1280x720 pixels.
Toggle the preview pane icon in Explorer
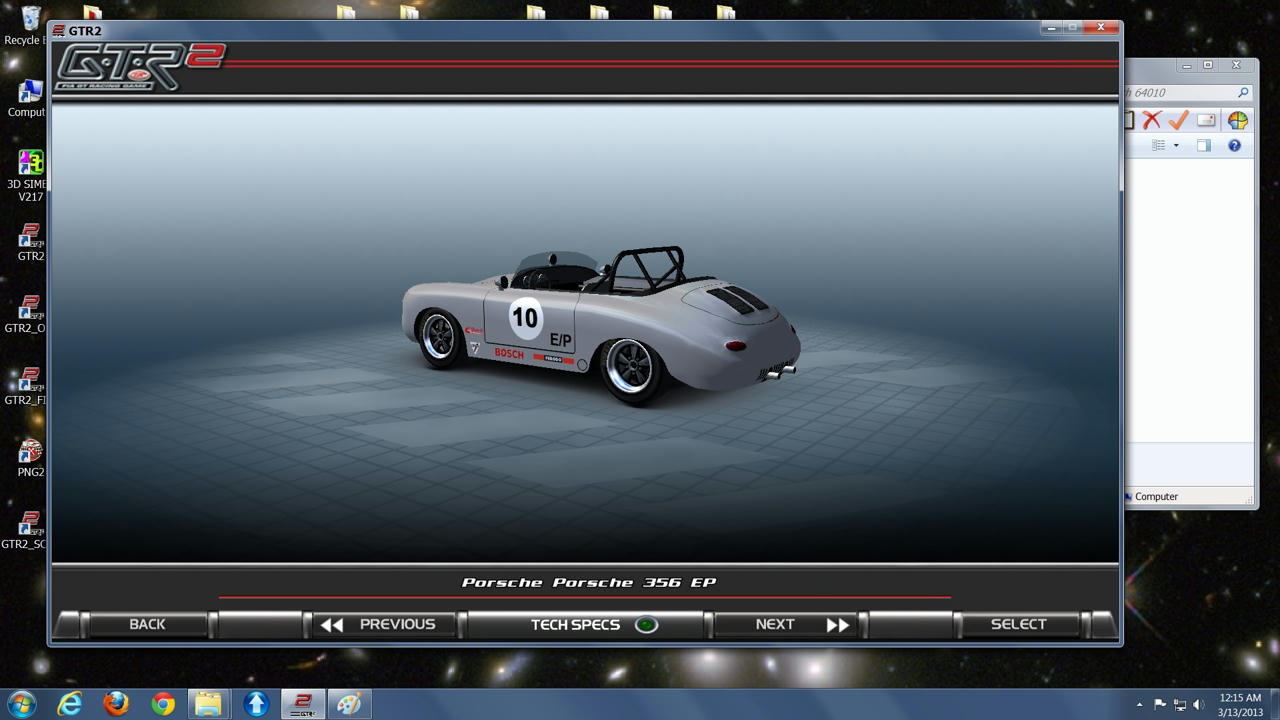click(x=1204, y=146)
